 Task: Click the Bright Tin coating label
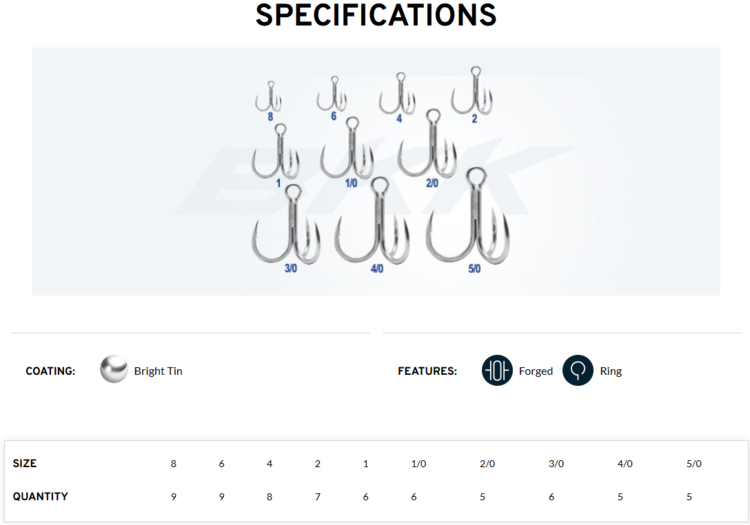(x=158, y=371)
